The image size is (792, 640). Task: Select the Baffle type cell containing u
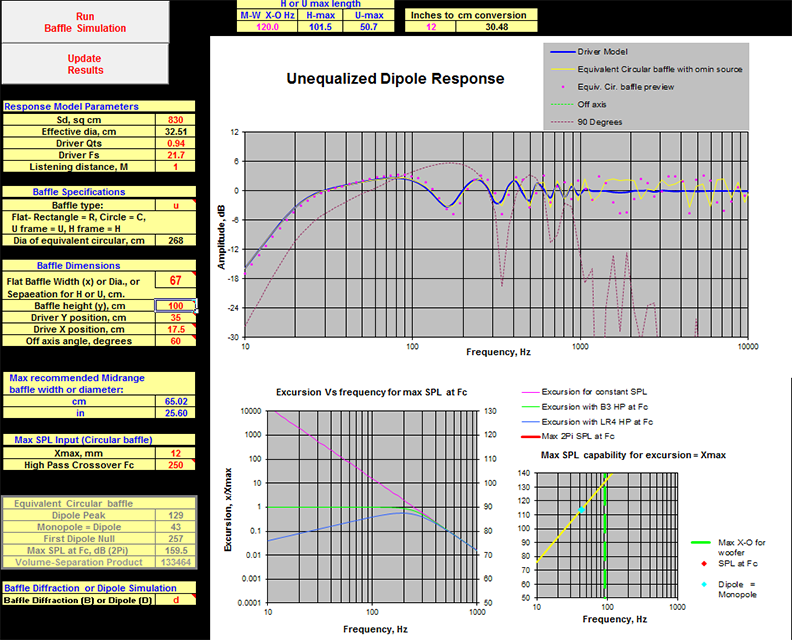point(175,205)
